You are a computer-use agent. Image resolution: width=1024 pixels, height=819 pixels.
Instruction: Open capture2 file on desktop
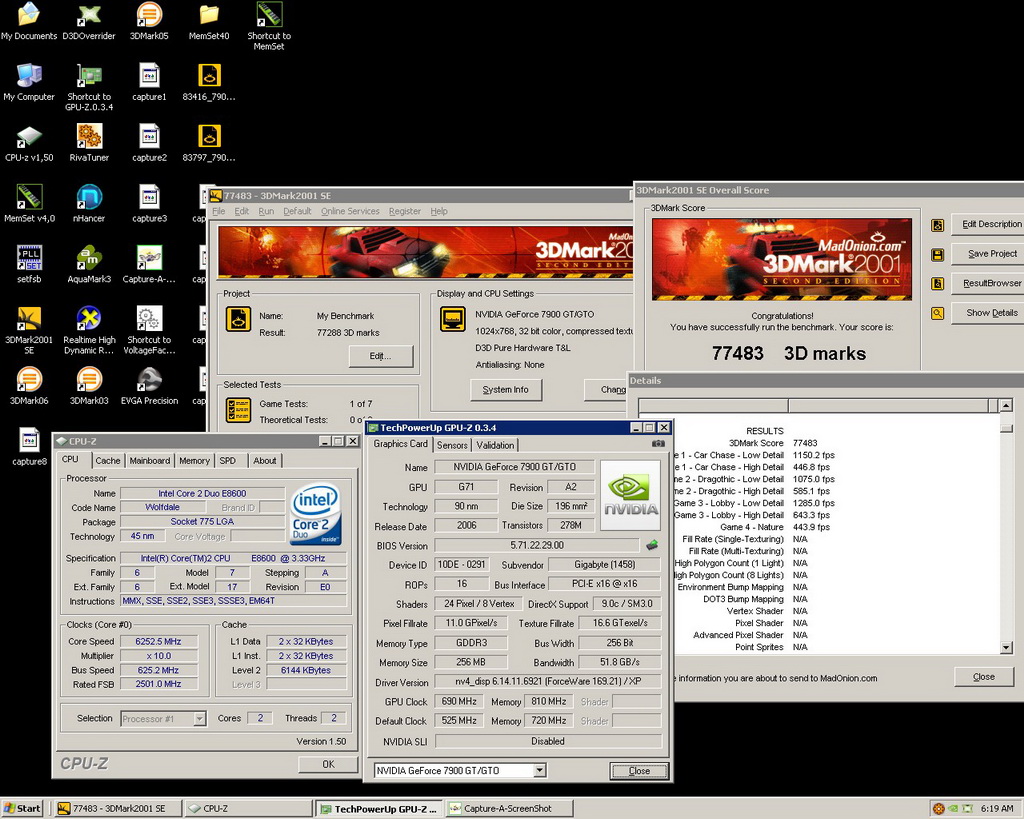(149, 143)
